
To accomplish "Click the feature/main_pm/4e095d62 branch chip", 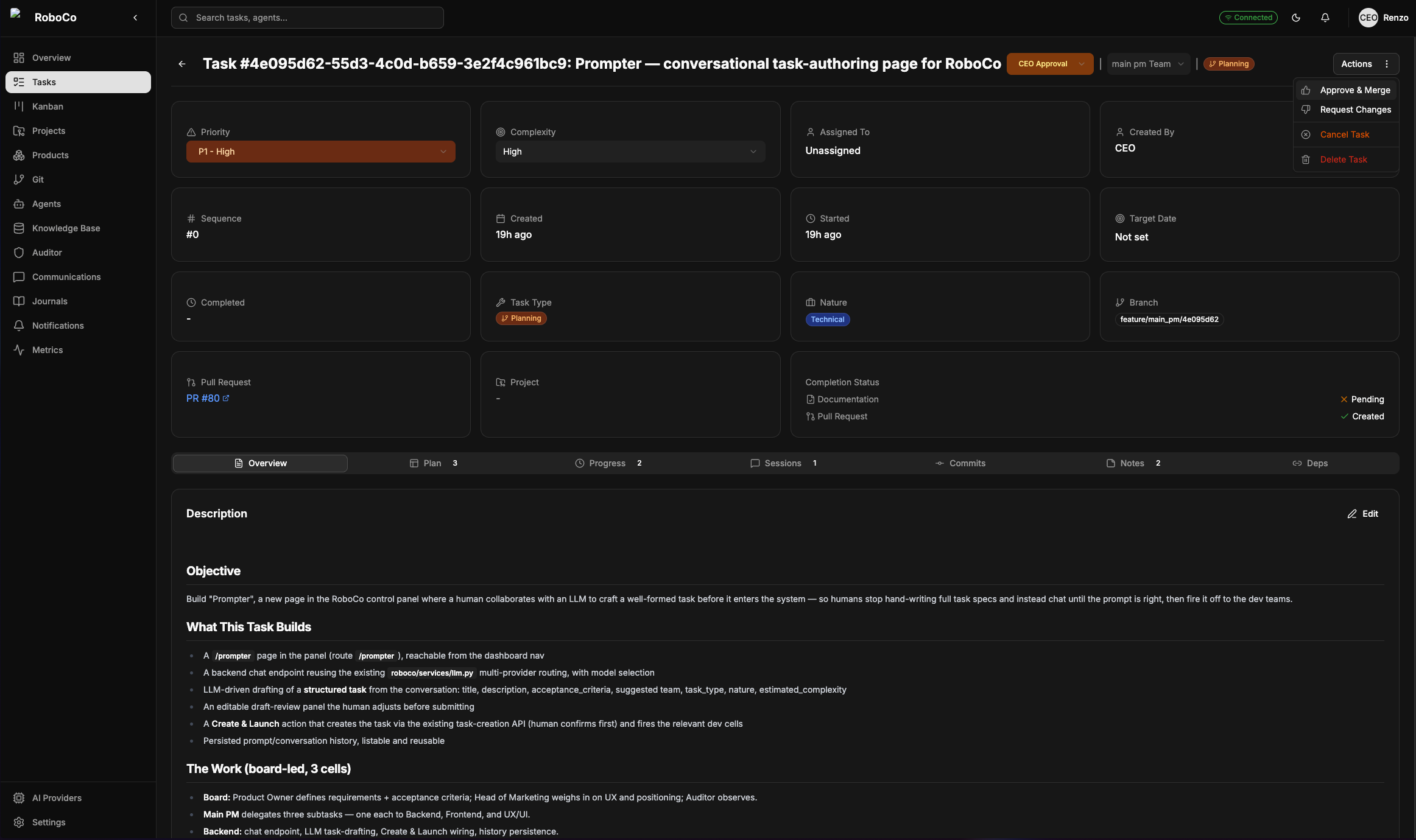I will coord(1169,320).
